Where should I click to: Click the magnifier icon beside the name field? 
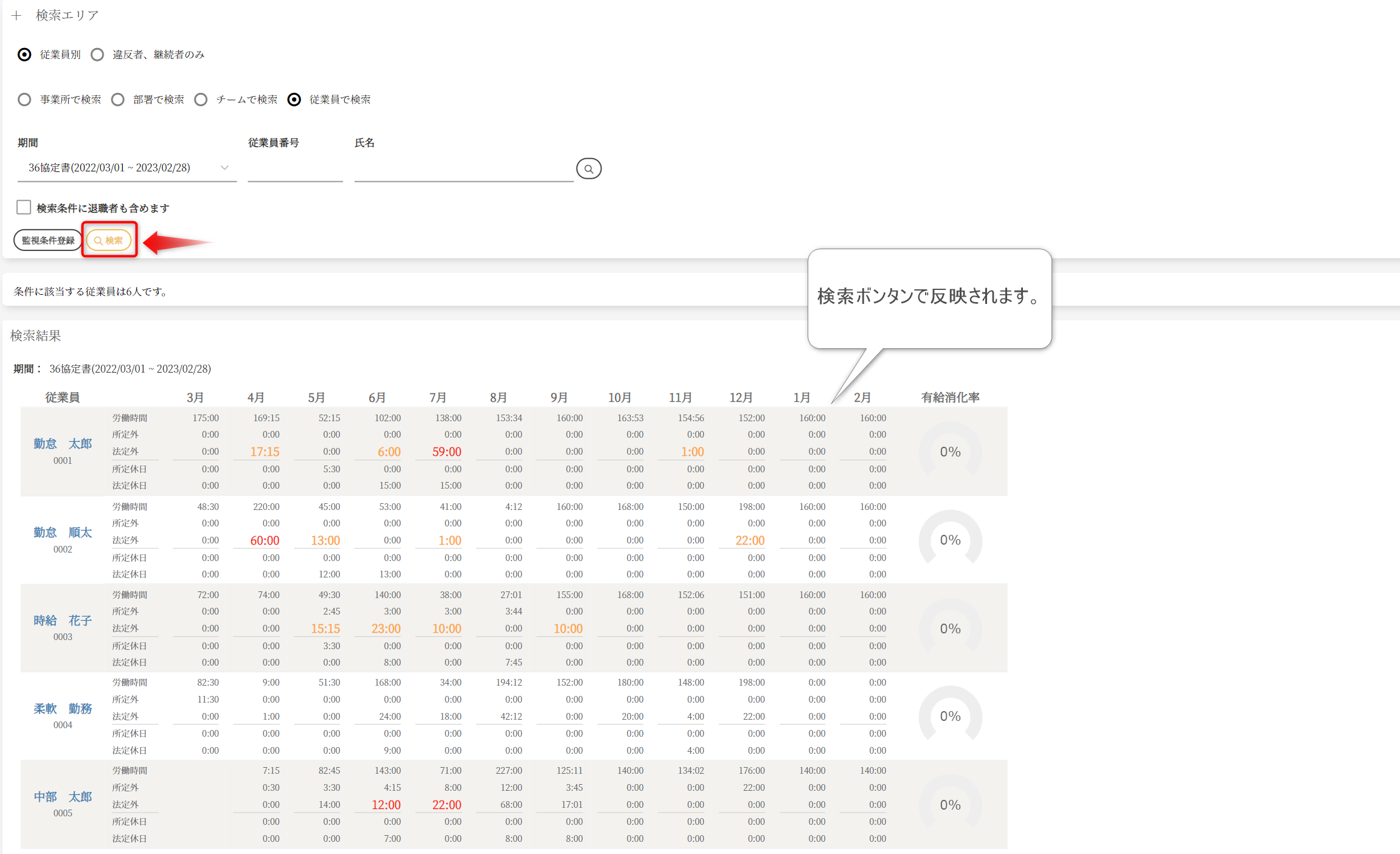pyautogui.click(x=588, y=169)
